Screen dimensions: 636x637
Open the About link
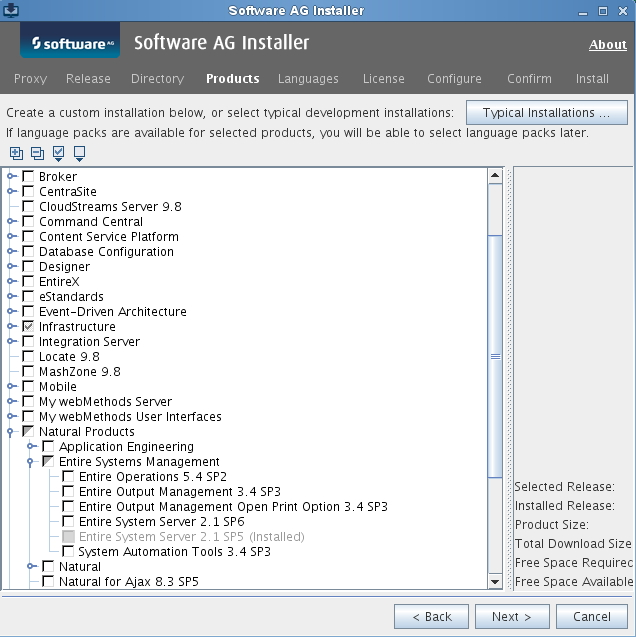(607, 45)
